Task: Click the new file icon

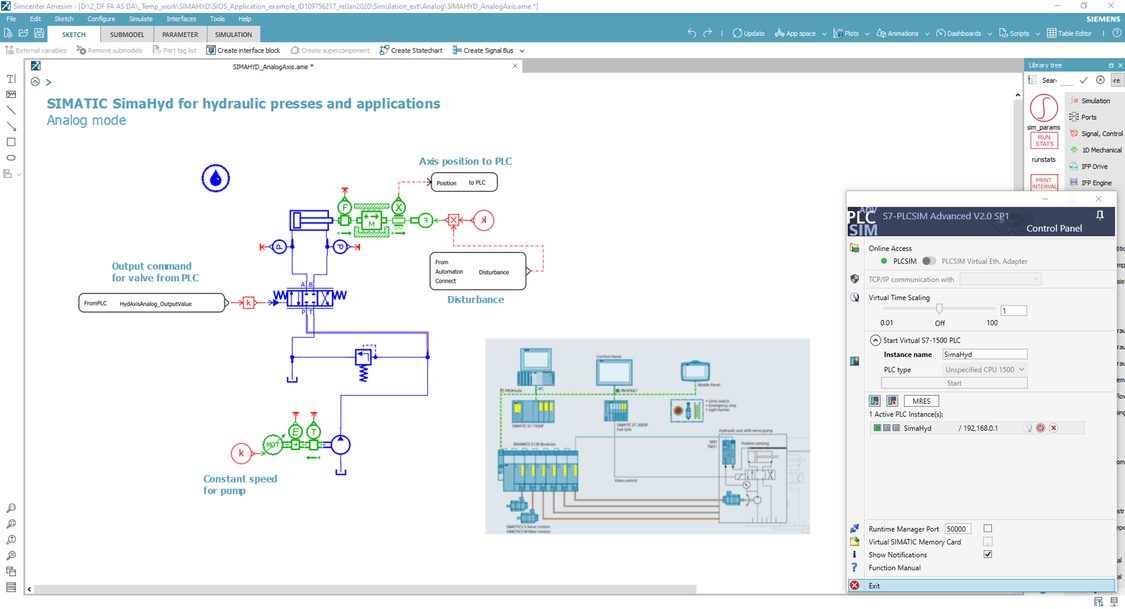Action: coord(8,34)
